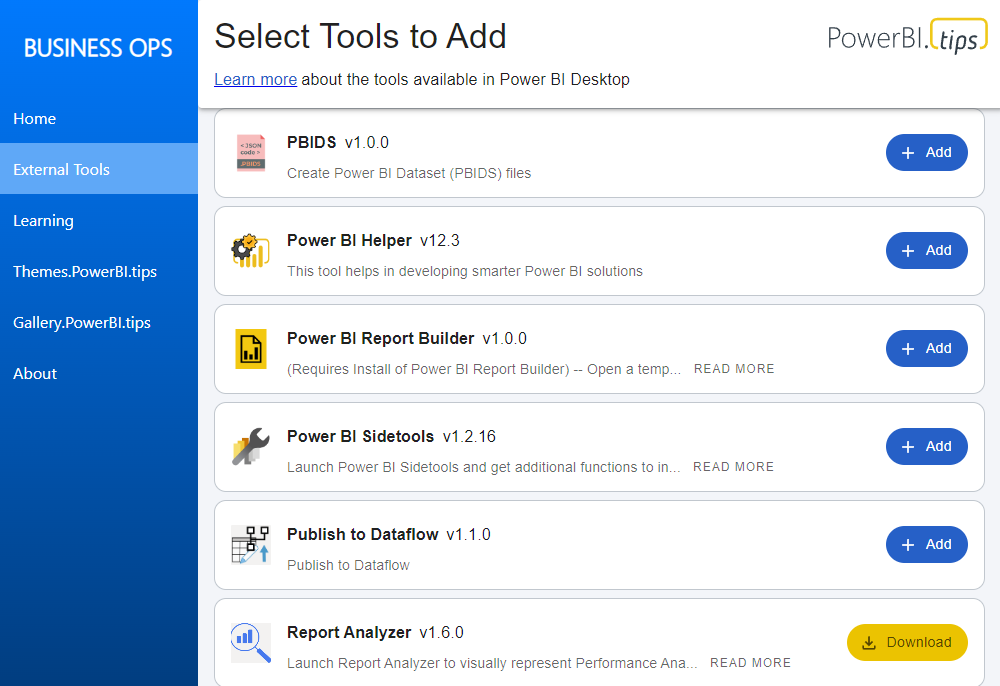Click the Power BI Helper gear icon
Viewport: 1000px width, 686px height.
(251, 251)
